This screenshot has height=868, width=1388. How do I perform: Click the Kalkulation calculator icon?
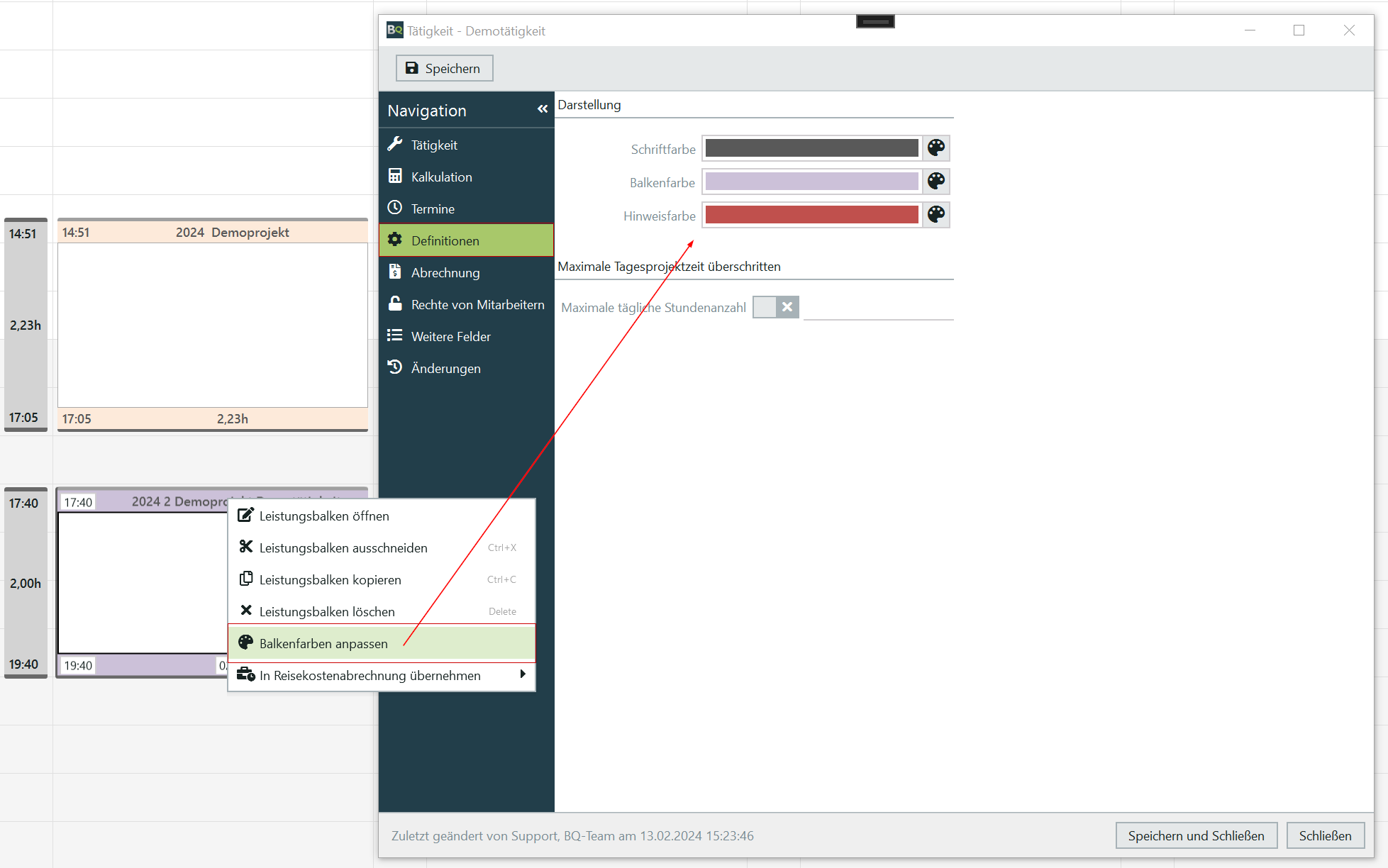tap(395, 176)
